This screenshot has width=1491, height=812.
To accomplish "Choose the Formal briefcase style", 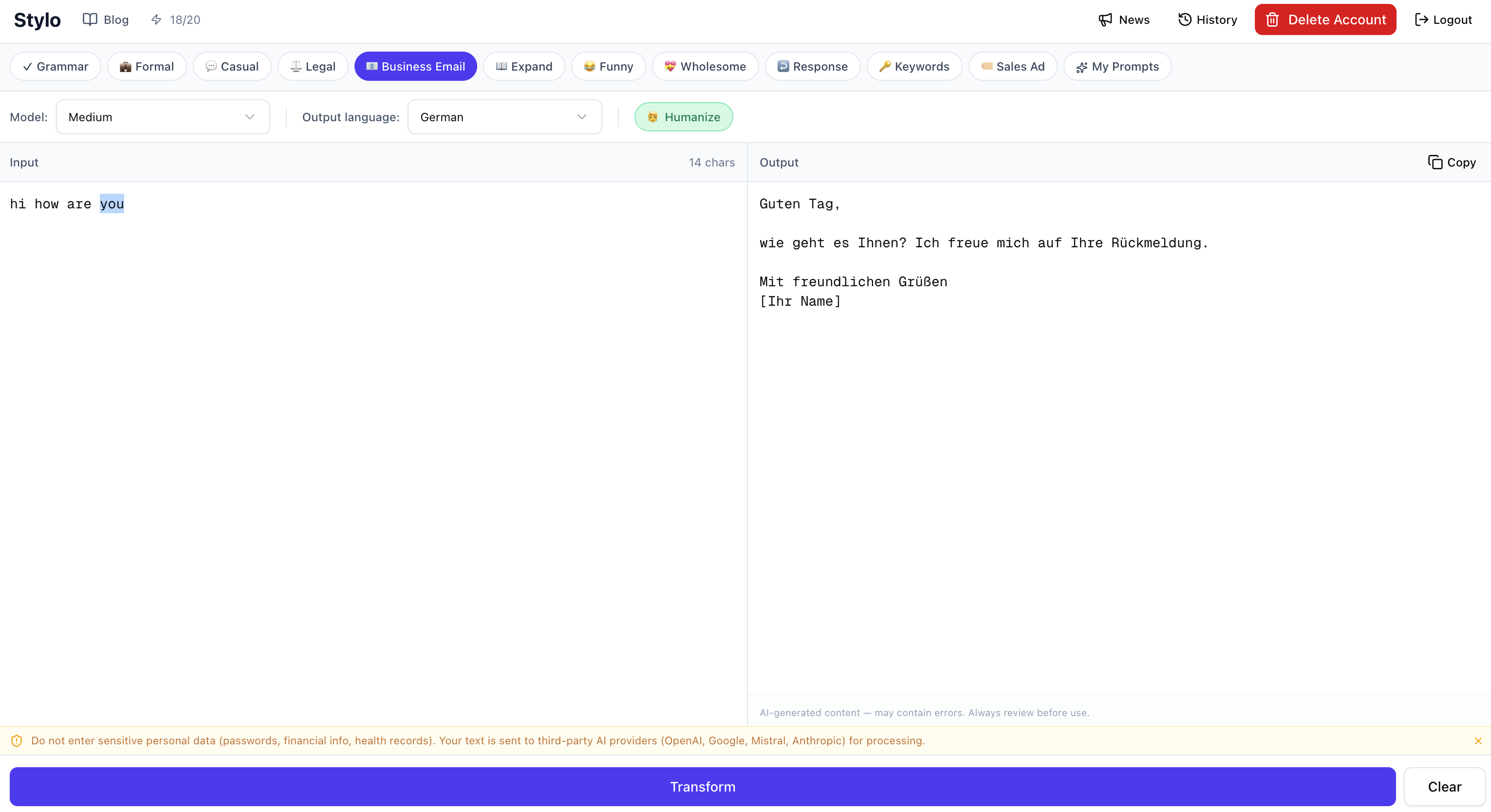I will 147,66.
